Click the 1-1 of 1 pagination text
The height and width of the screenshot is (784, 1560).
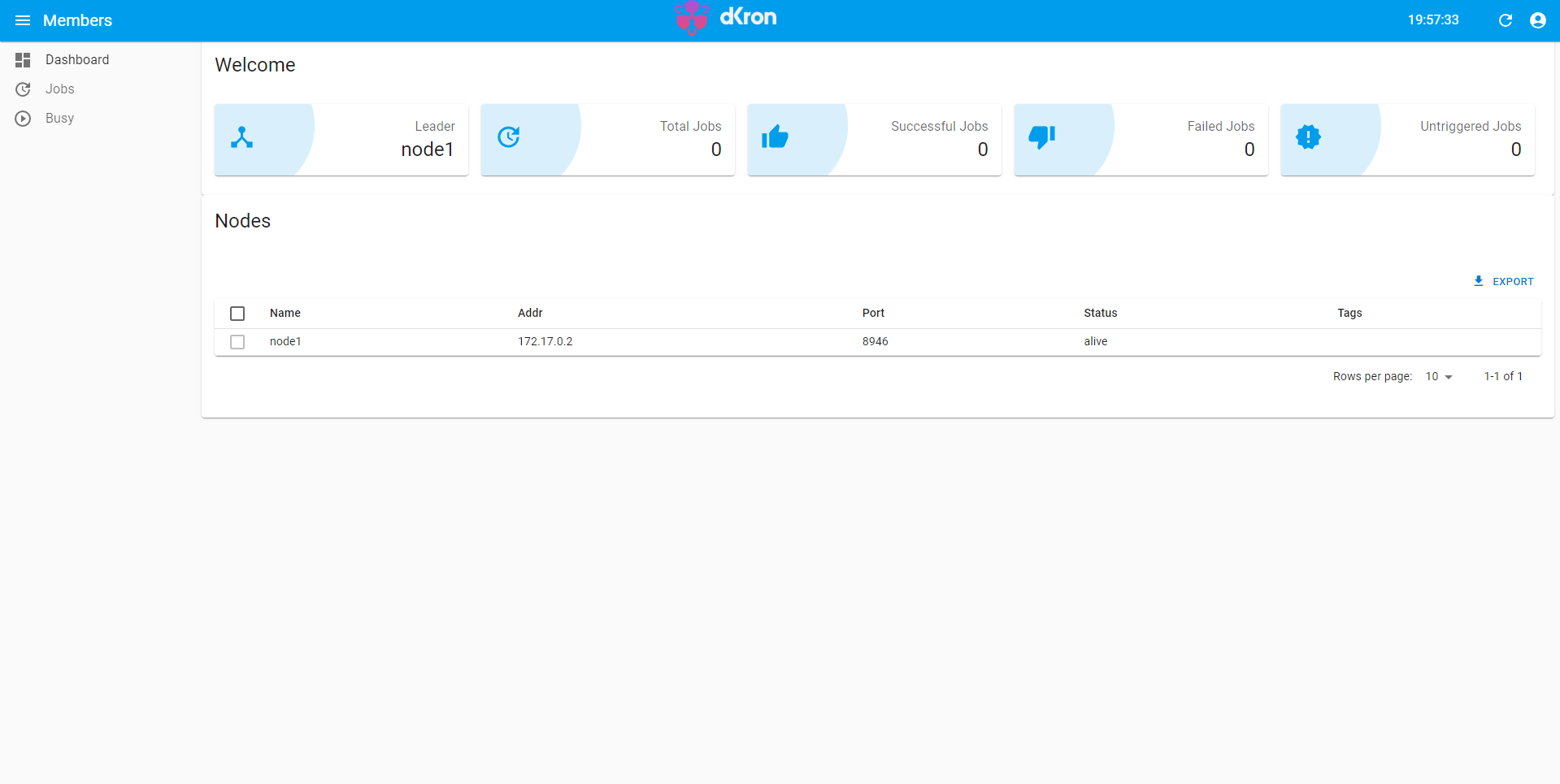1503,376
